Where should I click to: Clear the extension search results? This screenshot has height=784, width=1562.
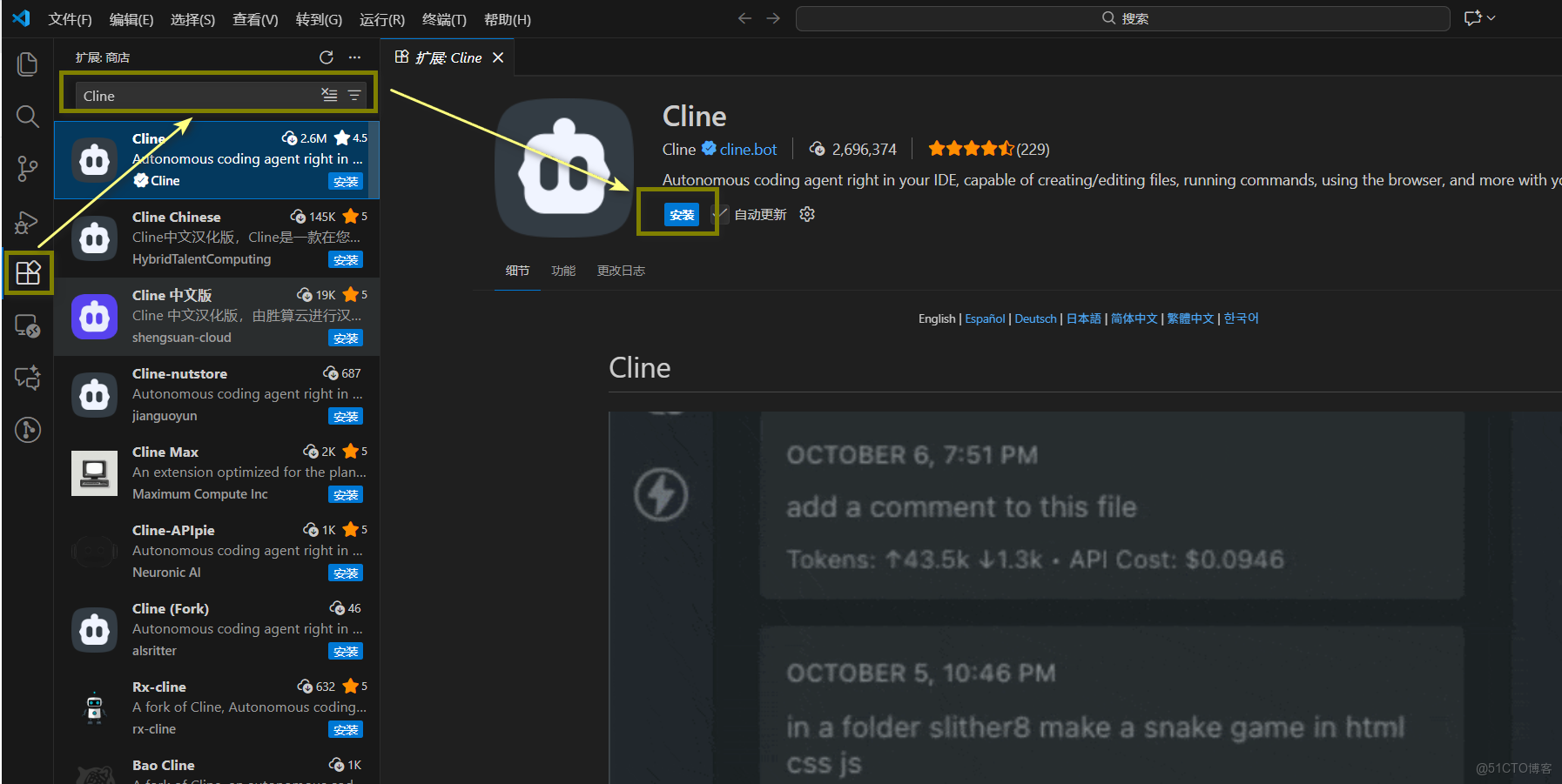(329, 95)
